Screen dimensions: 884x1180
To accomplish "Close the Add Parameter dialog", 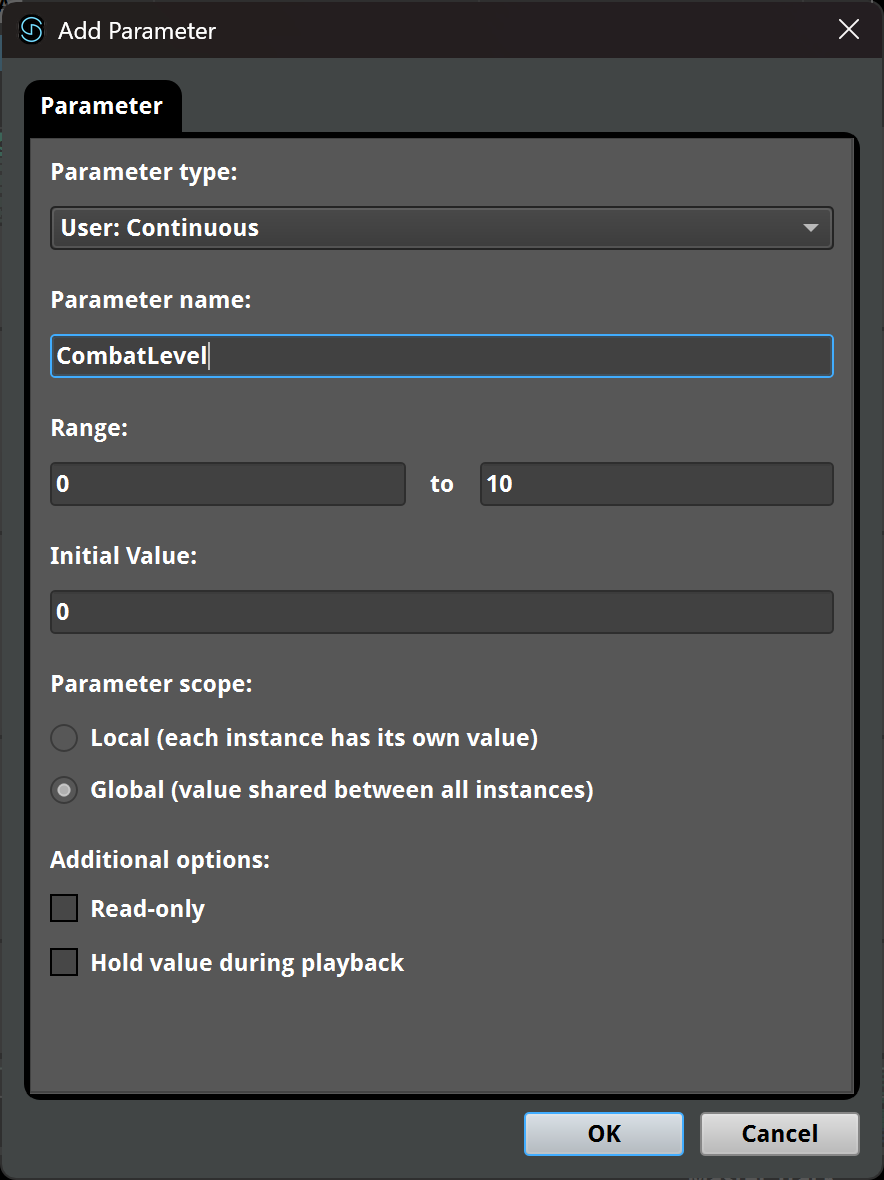I will [849, 29].
